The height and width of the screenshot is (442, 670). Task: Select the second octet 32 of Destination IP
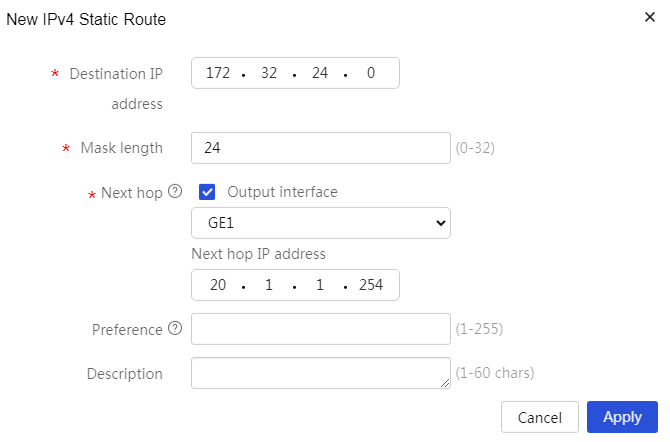(x=269, y=73)
